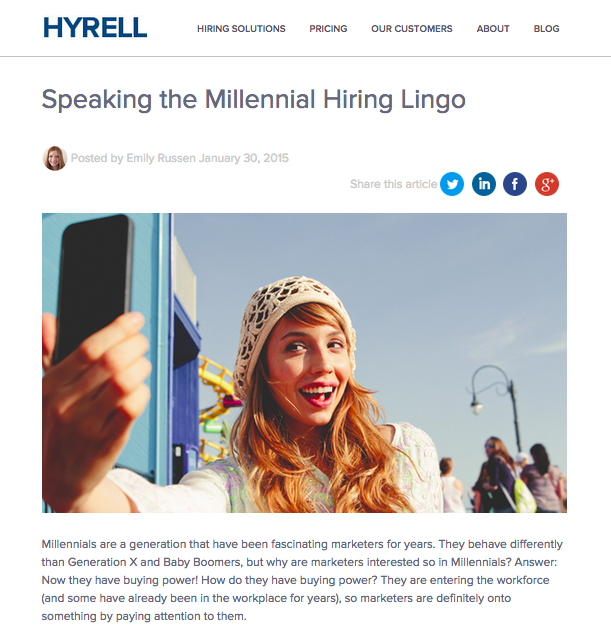Viewport: 611px width, 640px height.
Task: Go to the Pricing page
Action: pyautogui.click(x=328, y=29)
